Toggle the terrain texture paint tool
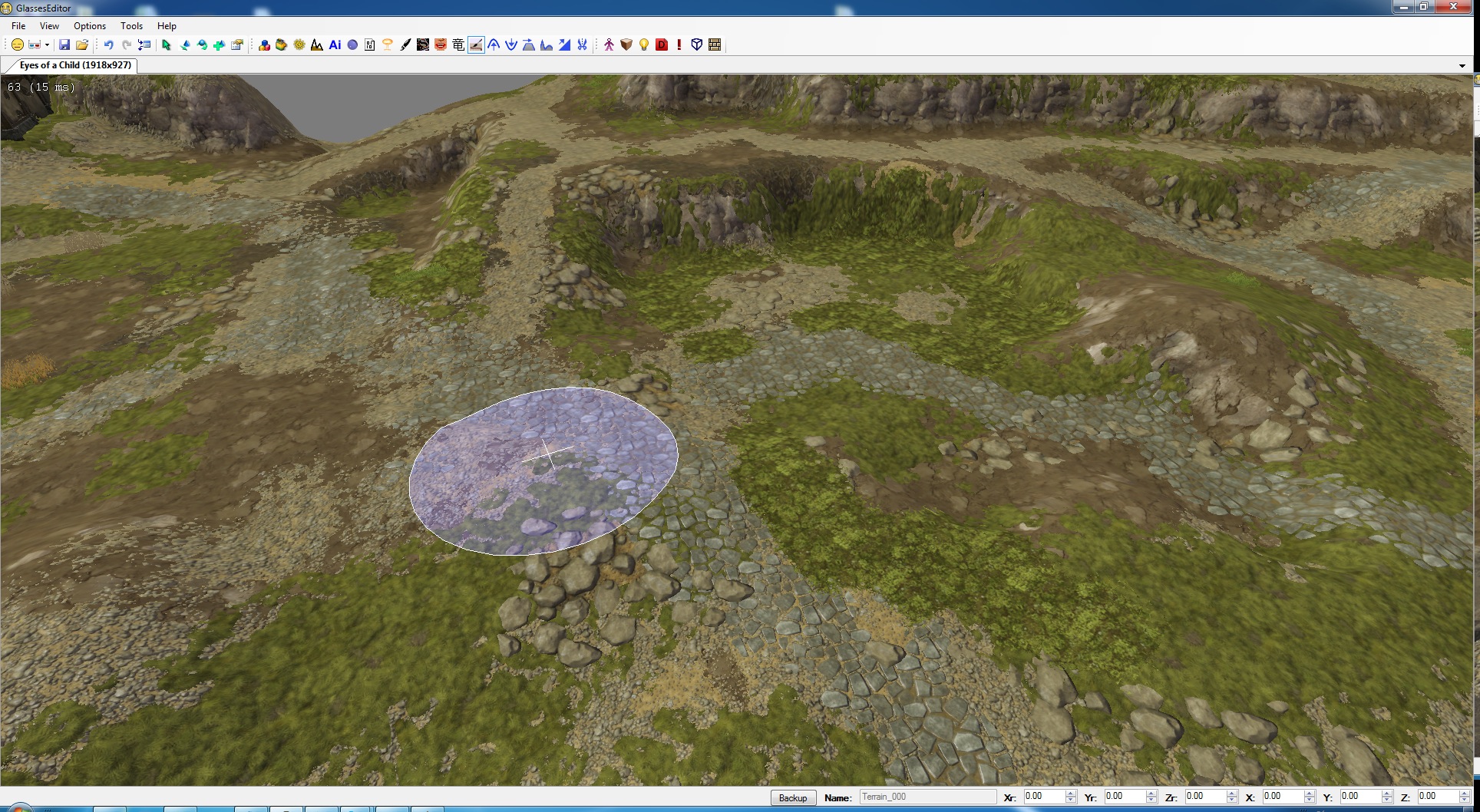 [476, 45]
